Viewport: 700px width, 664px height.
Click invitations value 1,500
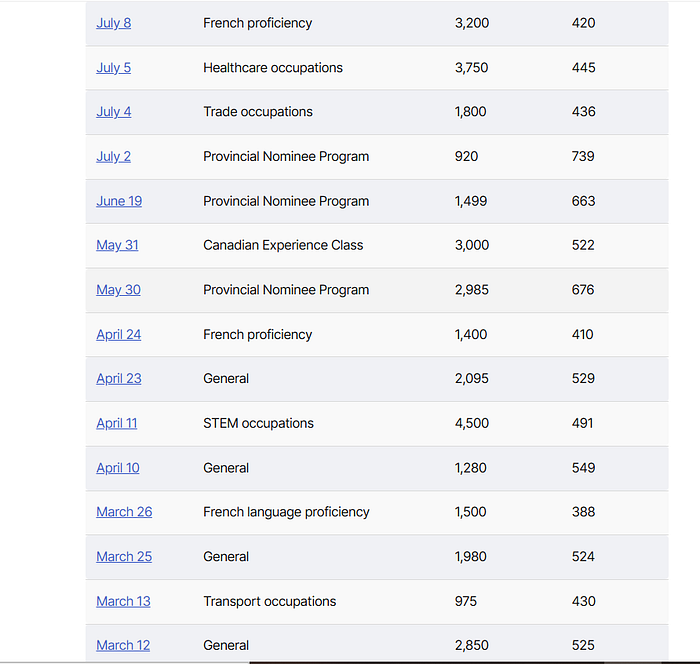(471, 512)
